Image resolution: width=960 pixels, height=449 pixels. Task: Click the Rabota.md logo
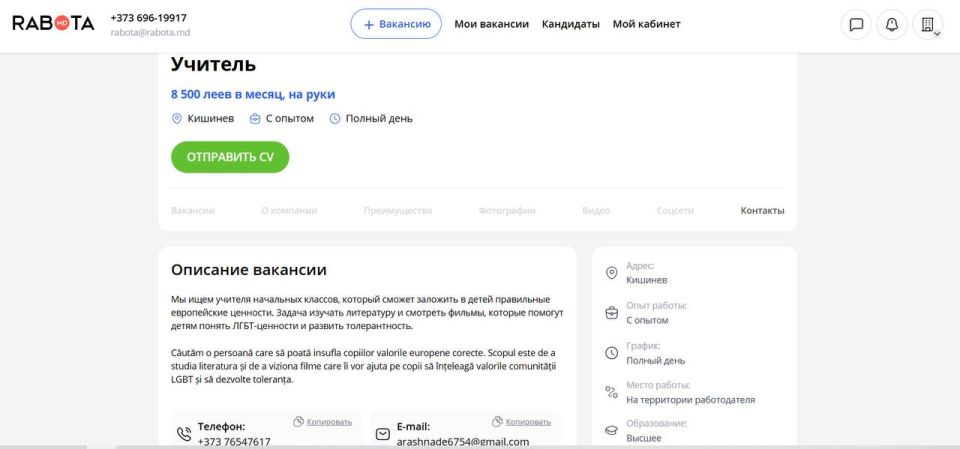pos(53,23)
